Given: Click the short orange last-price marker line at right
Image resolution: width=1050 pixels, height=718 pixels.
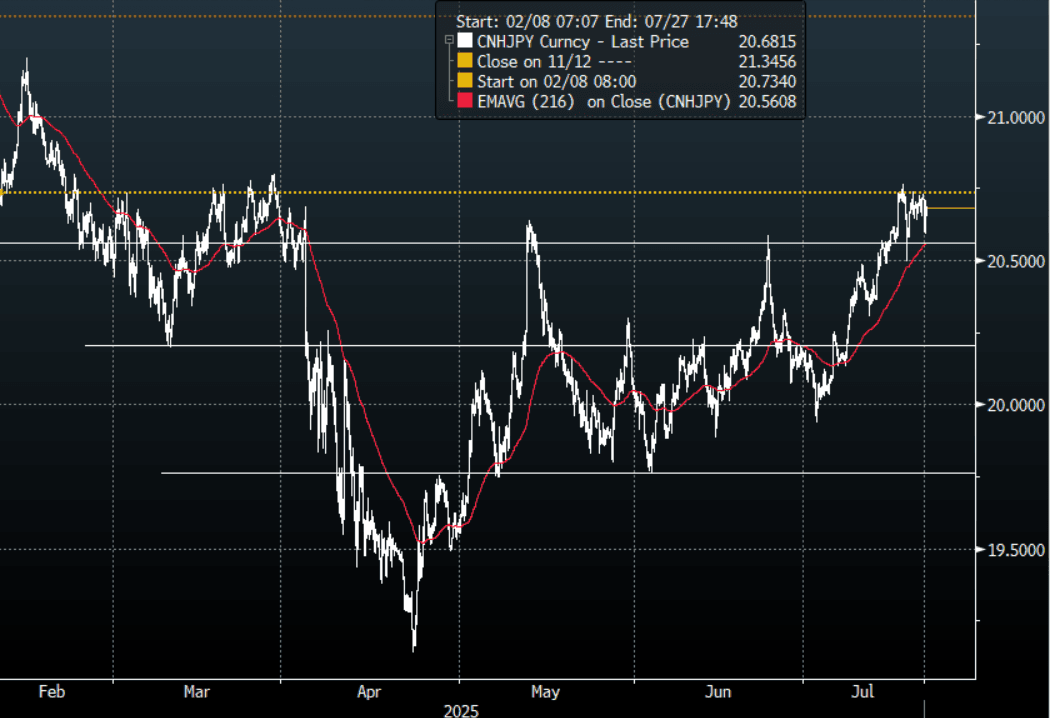Looking at the screenshot, I should tap(951, 208).
